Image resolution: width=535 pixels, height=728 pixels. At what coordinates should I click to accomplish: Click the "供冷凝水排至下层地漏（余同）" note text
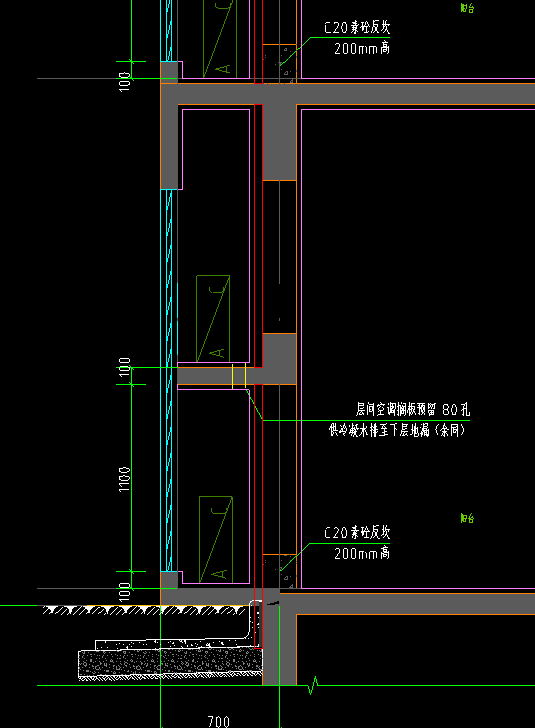pos(397,429)
